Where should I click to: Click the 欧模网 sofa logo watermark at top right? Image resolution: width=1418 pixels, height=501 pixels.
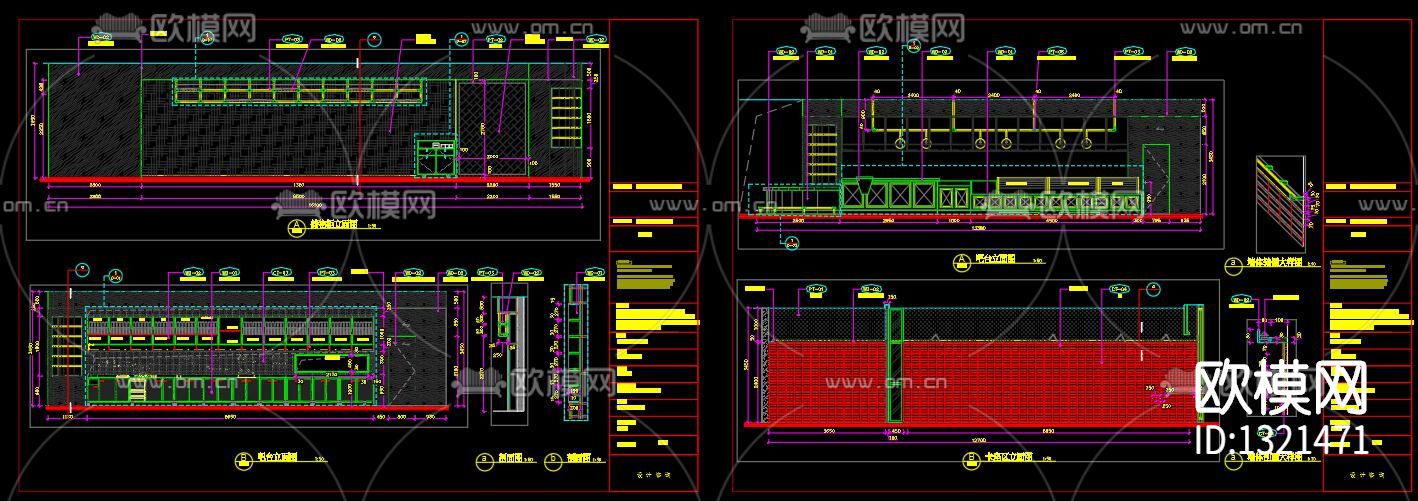[883, 25]
